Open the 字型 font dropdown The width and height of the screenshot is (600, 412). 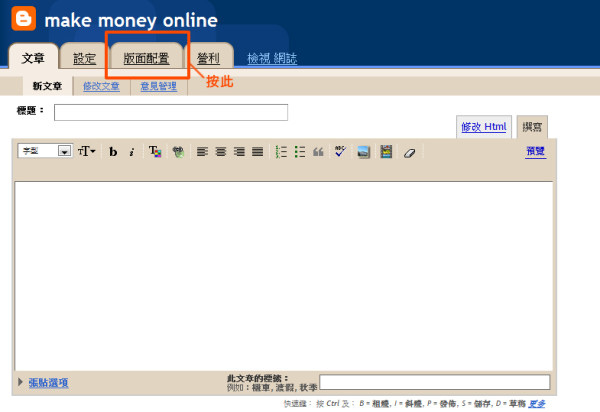click(45, 151)
